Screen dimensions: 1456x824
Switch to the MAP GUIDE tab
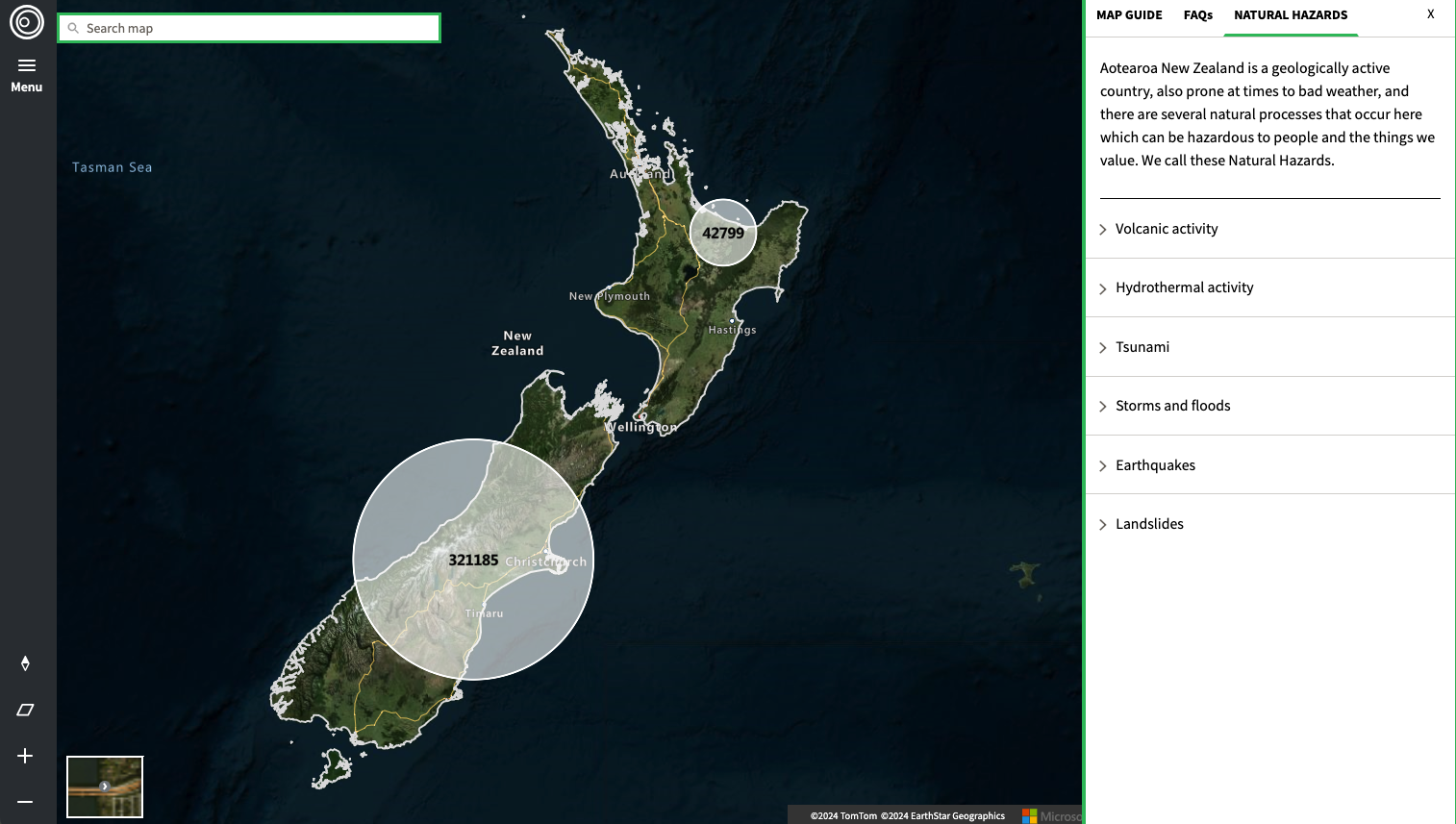click(x=1129, y=15)
